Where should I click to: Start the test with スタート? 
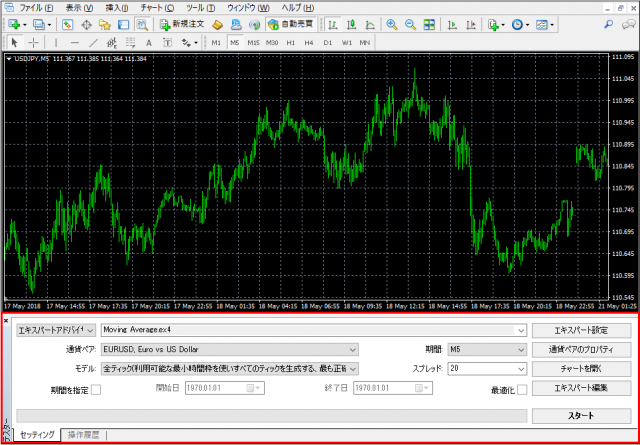pos(582,416)
